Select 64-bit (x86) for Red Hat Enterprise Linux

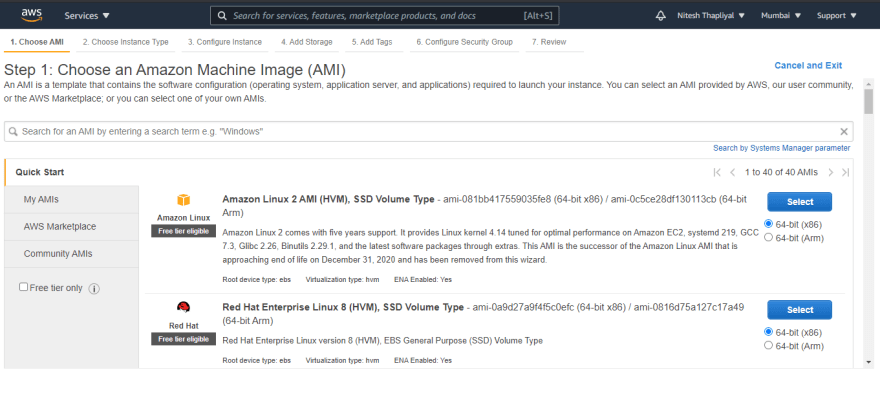769,331
